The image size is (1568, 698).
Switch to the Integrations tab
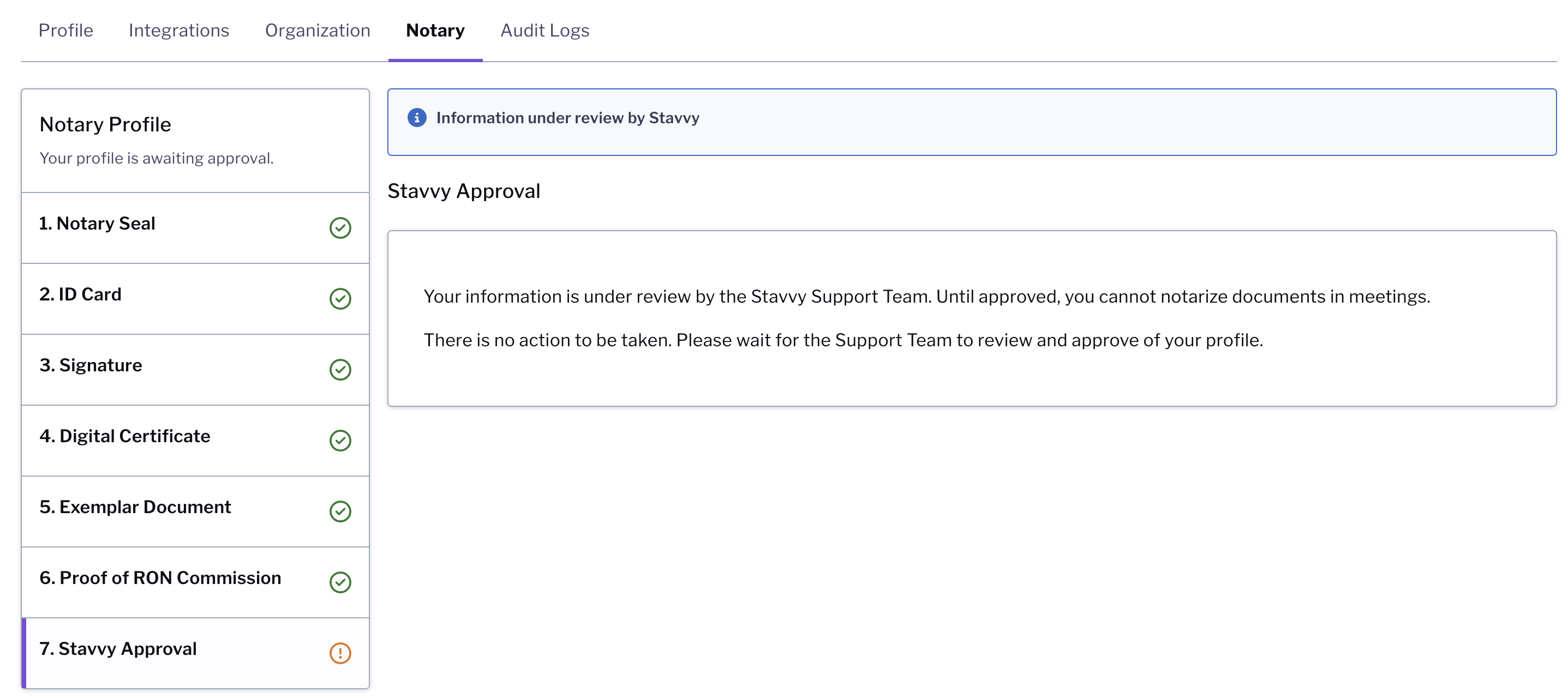tap(179, 31)
